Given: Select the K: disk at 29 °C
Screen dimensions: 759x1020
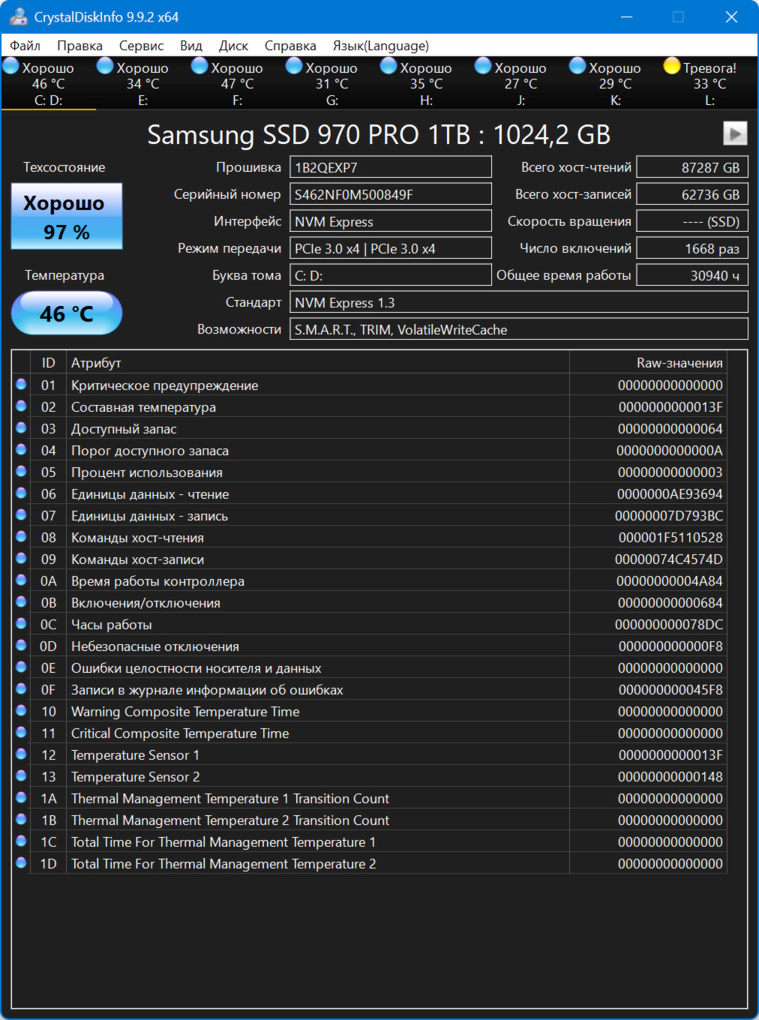Looking at the screenshot, I should 615,84.
